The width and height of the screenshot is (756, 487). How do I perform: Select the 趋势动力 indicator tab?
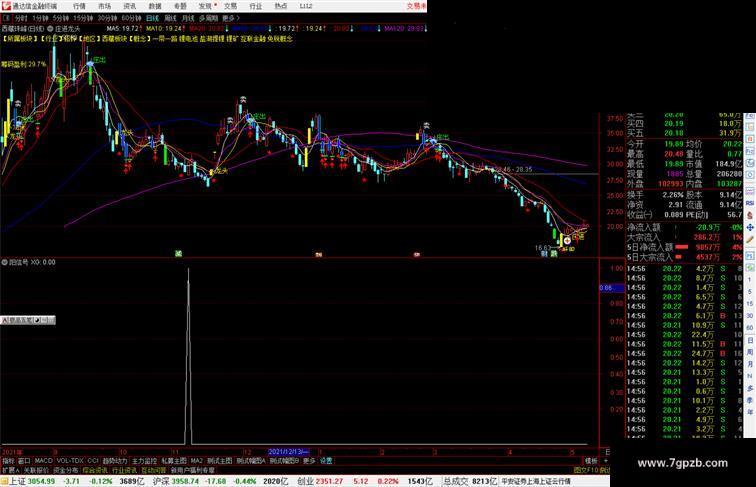[115, 461]
